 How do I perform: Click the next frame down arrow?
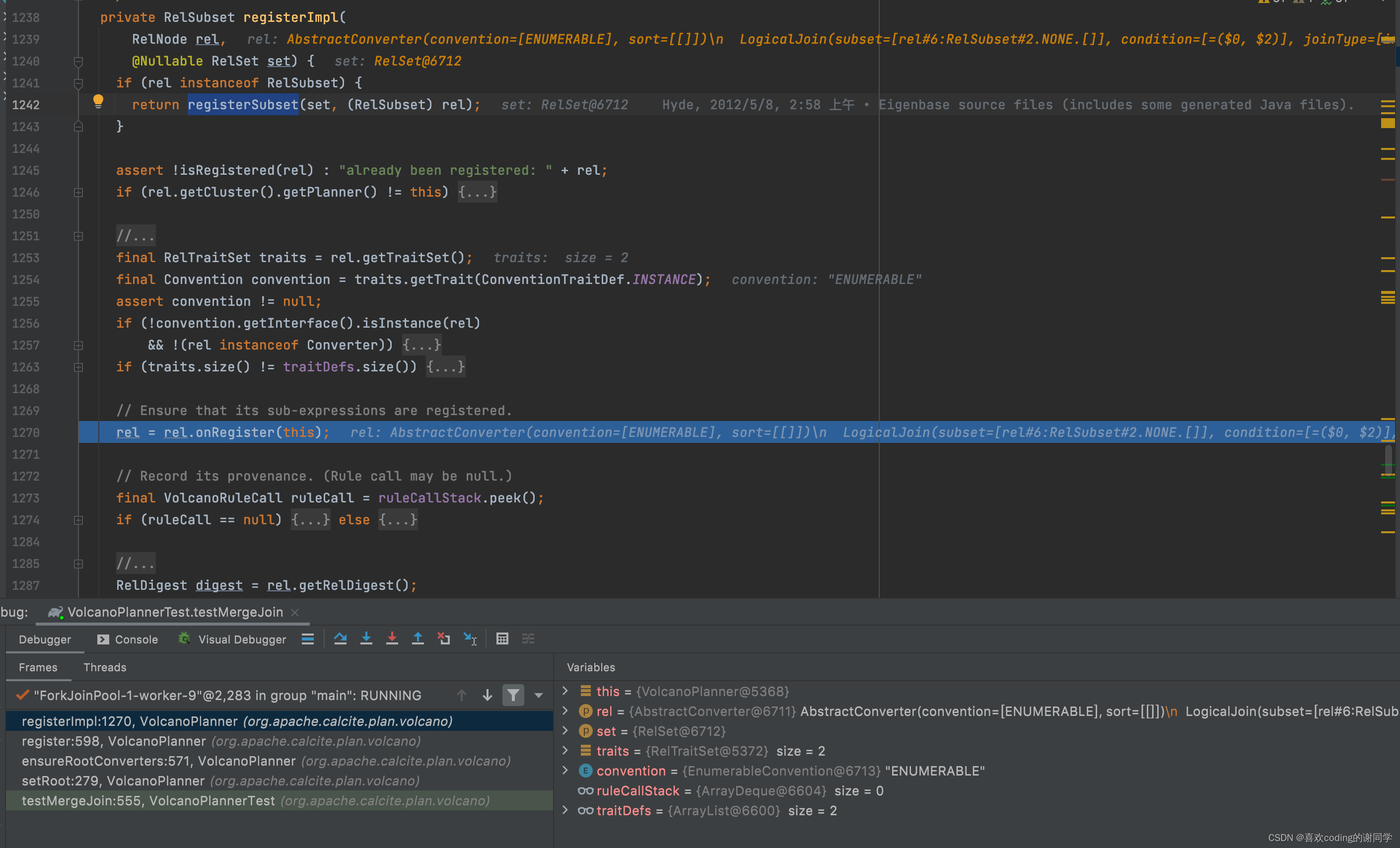(488, 695)
